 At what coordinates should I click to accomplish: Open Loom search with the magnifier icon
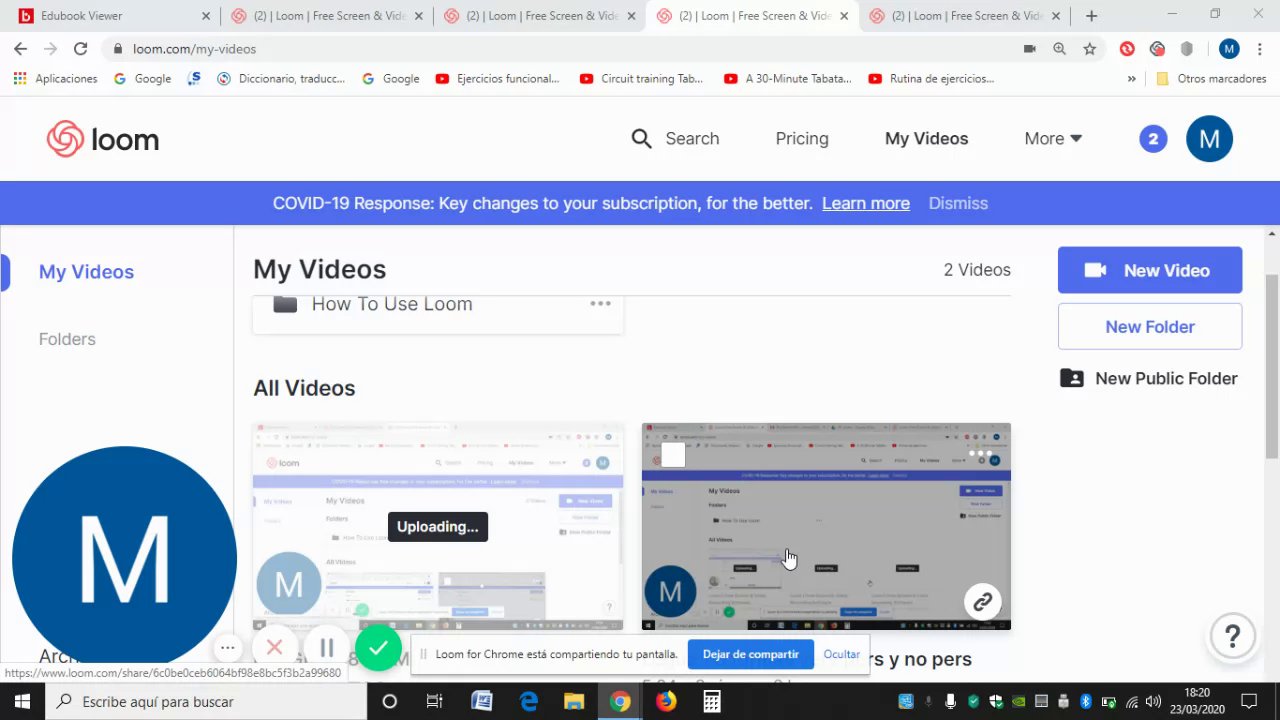pos(641,139)
